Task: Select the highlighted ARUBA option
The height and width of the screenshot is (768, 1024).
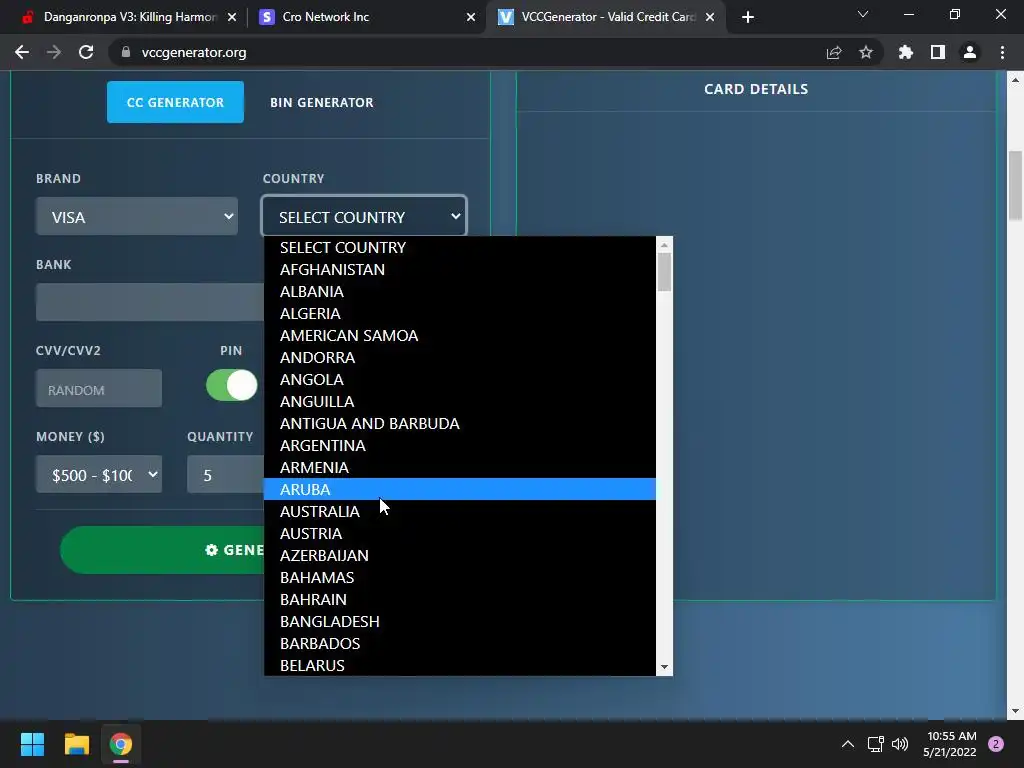Action: pos(459,489)
